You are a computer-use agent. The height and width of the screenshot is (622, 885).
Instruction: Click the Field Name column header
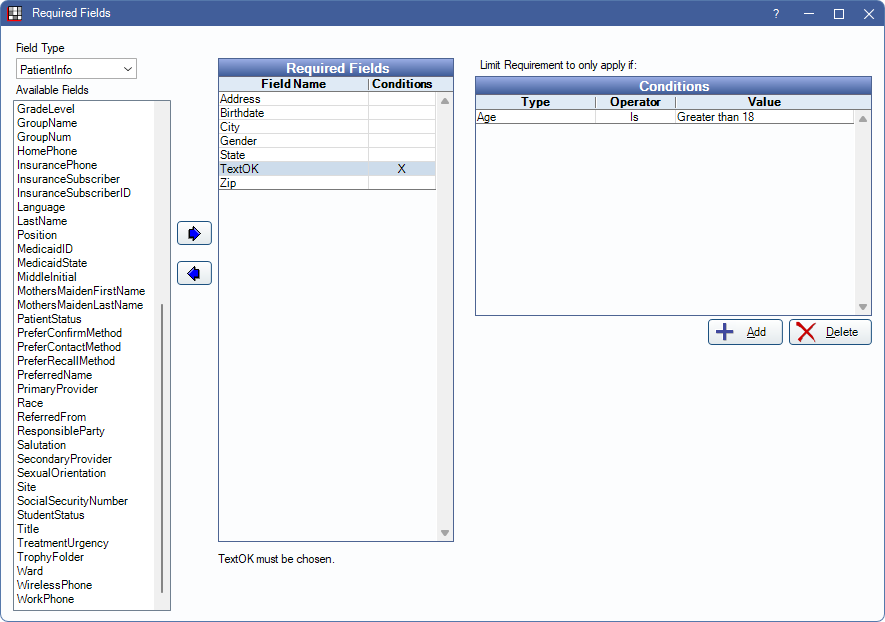[x=293, y=85]
